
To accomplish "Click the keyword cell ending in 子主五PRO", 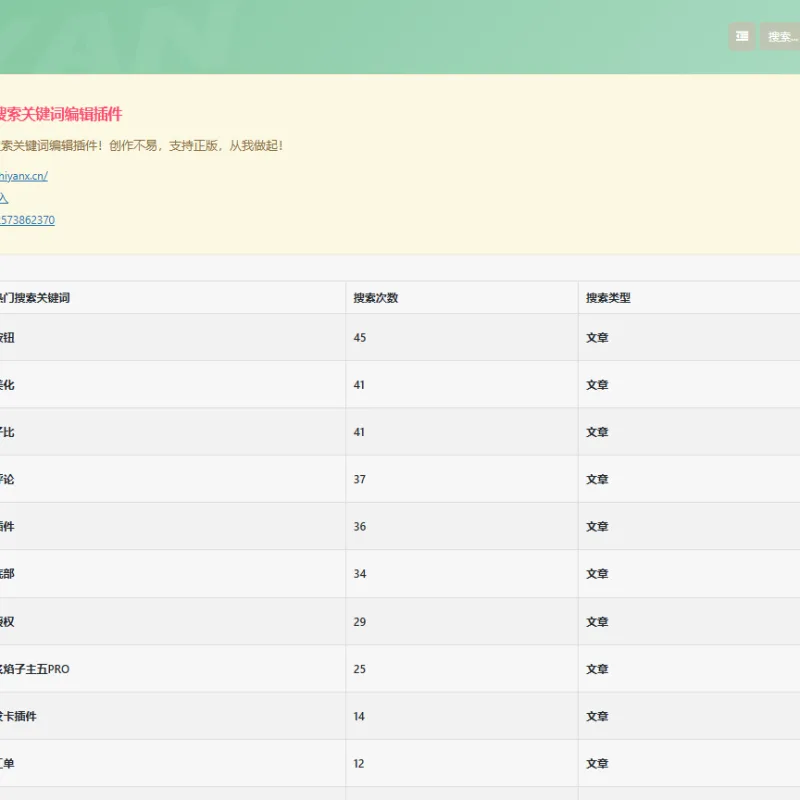I will click(172, 668).
